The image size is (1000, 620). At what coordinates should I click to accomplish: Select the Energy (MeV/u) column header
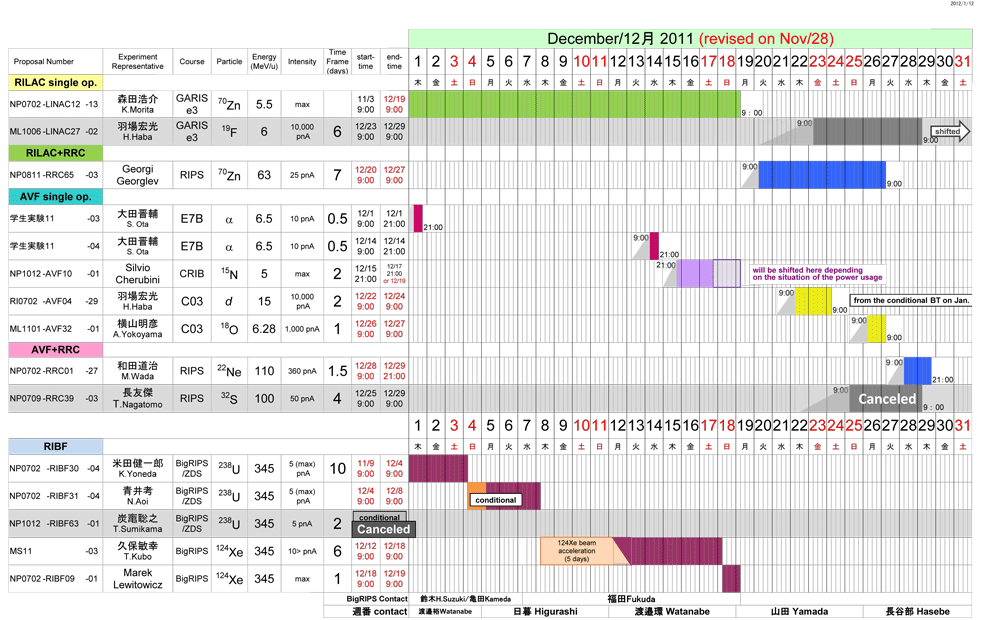[x=264, y=61]
